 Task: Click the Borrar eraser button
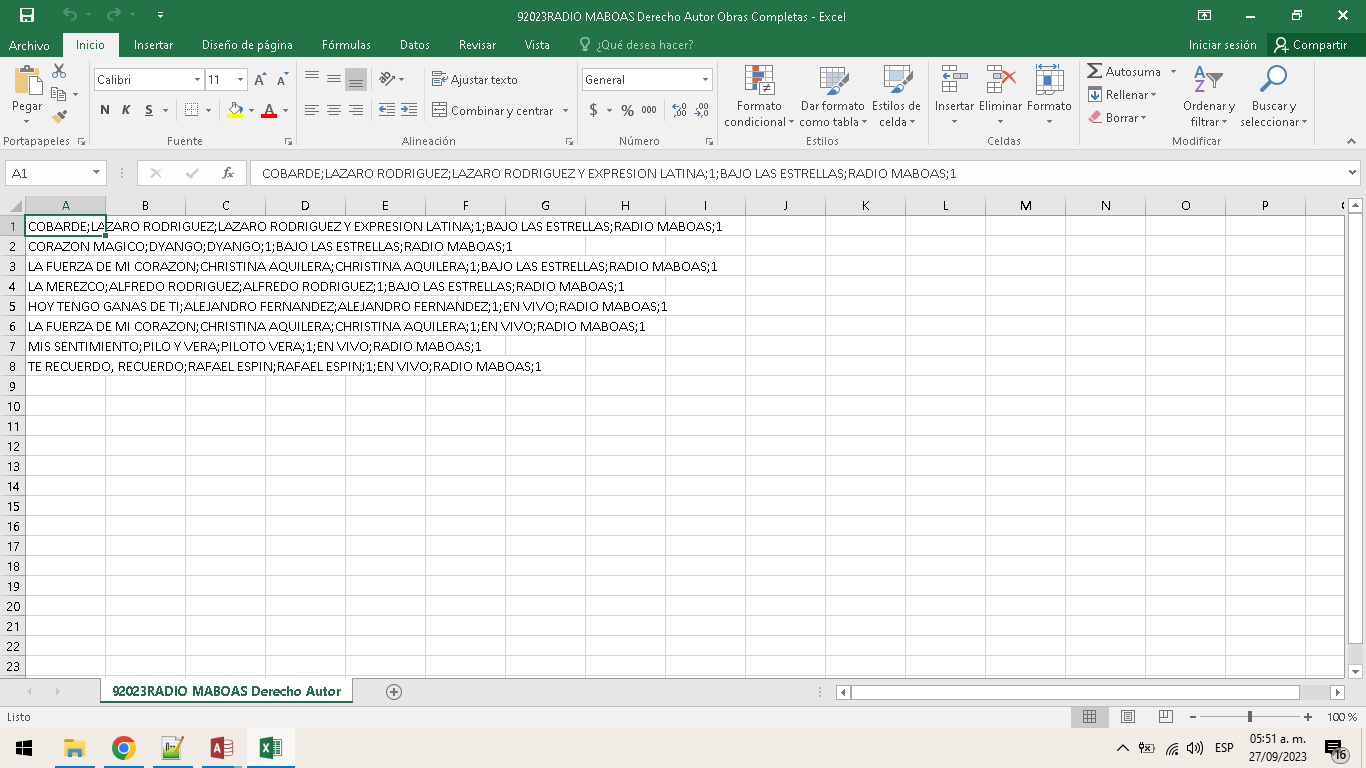tap(1117, 118)
